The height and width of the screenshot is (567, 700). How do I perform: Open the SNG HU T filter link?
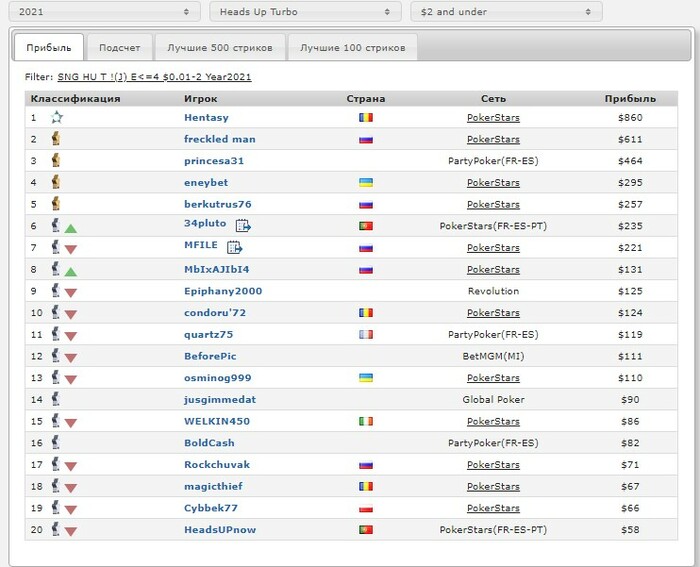(154, 77)
